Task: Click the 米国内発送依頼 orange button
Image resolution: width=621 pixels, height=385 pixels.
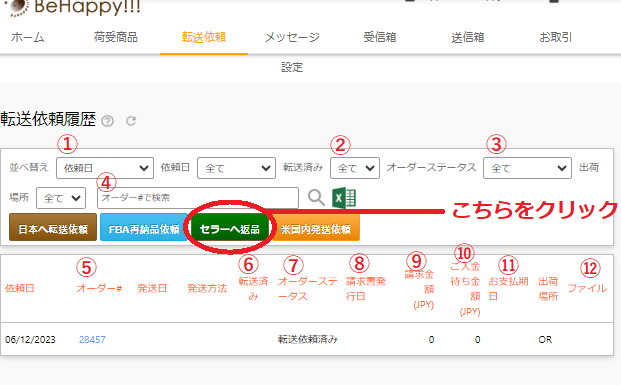Action: [316, 228]
